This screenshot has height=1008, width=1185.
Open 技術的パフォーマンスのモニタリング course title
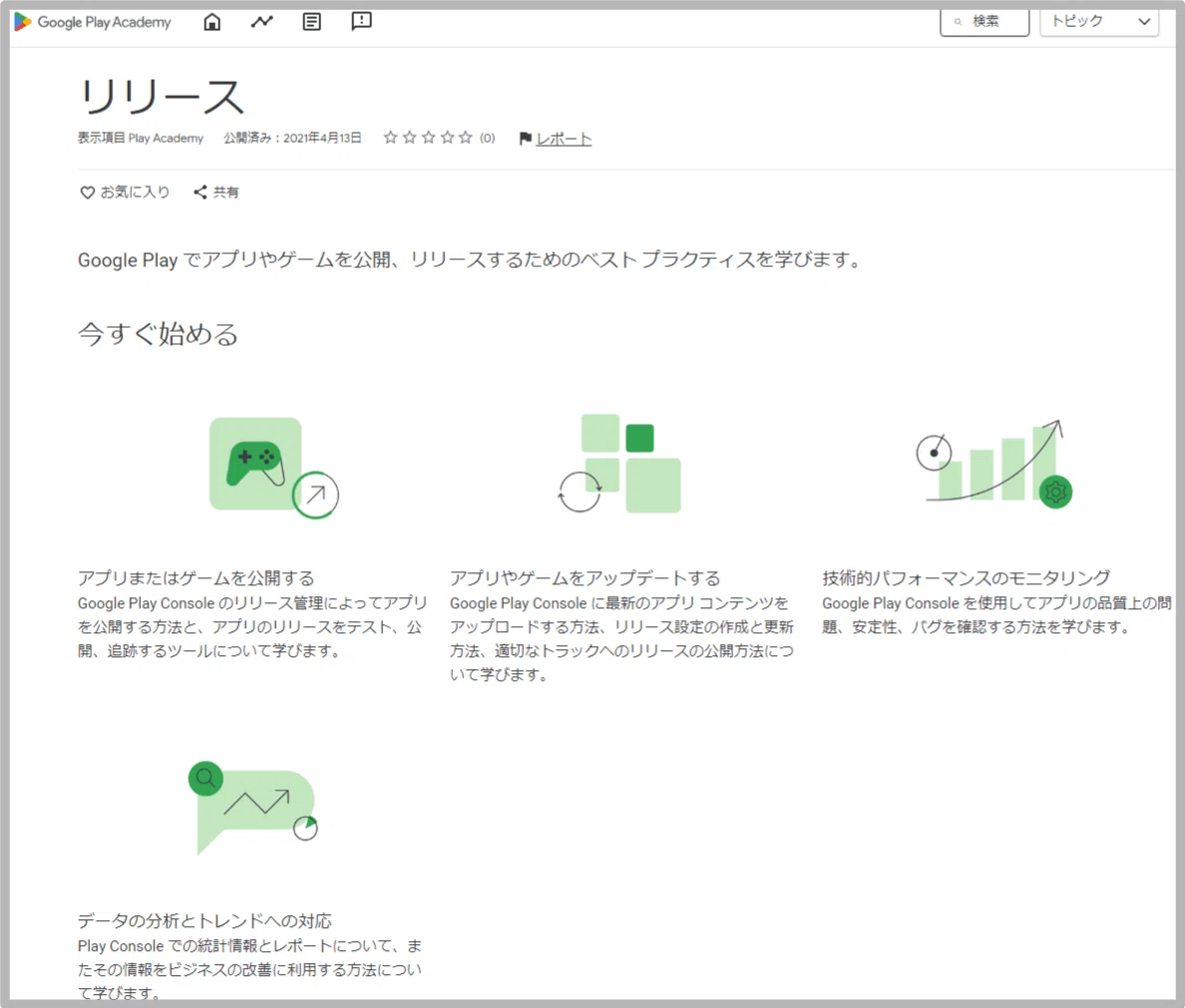pyautogui.click(x=966, y=578)
